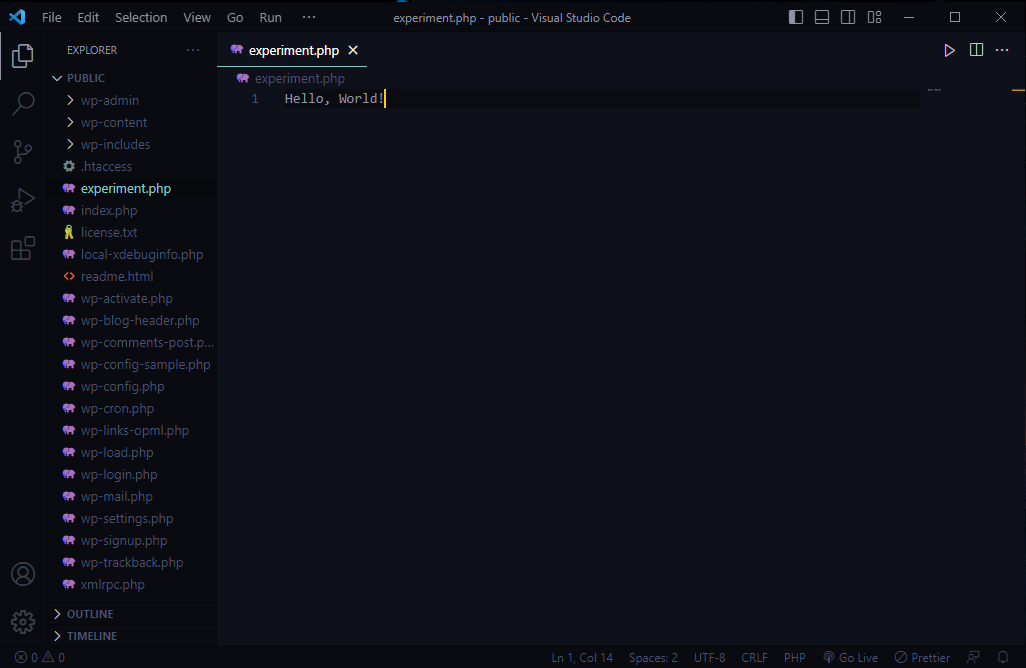Open wp-settings.php file

132,519
